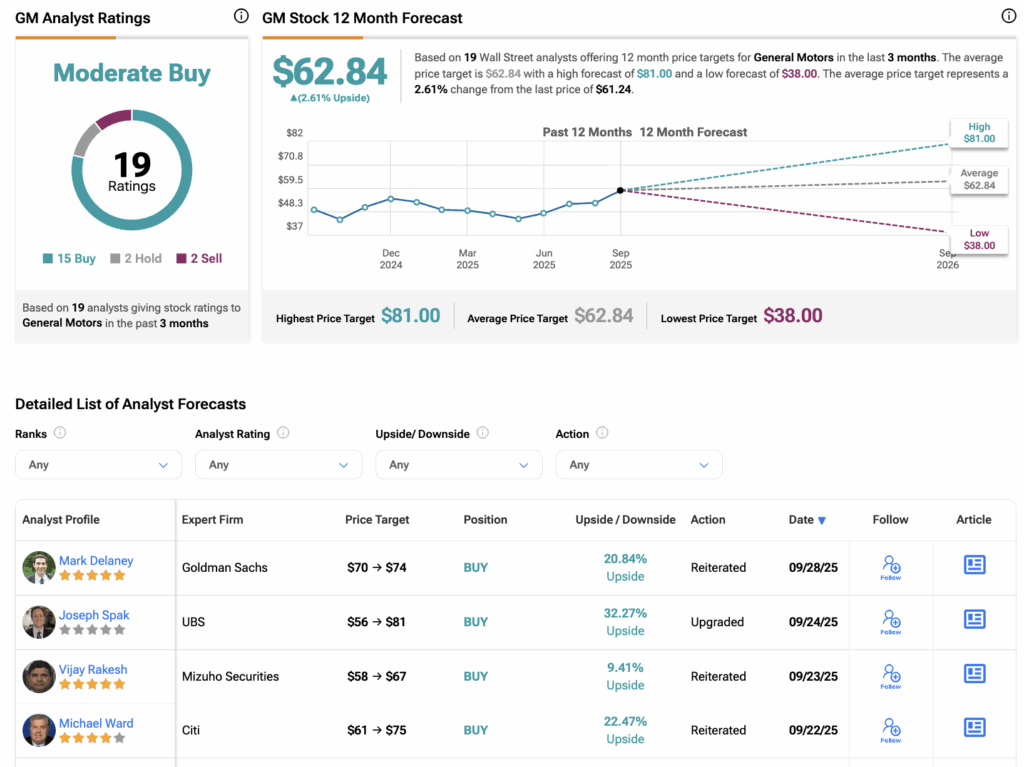Open Citi article icon
Viewport: 1024px width, 767px height.
click(x=974, y=727)
